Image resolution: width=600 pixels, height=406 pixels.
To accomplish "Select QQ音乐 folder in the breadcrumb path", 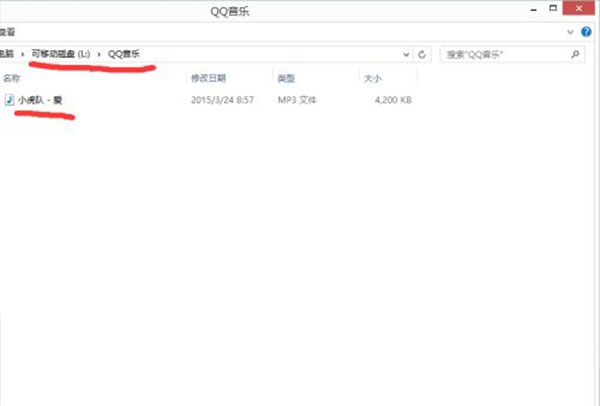I will 124,54.
